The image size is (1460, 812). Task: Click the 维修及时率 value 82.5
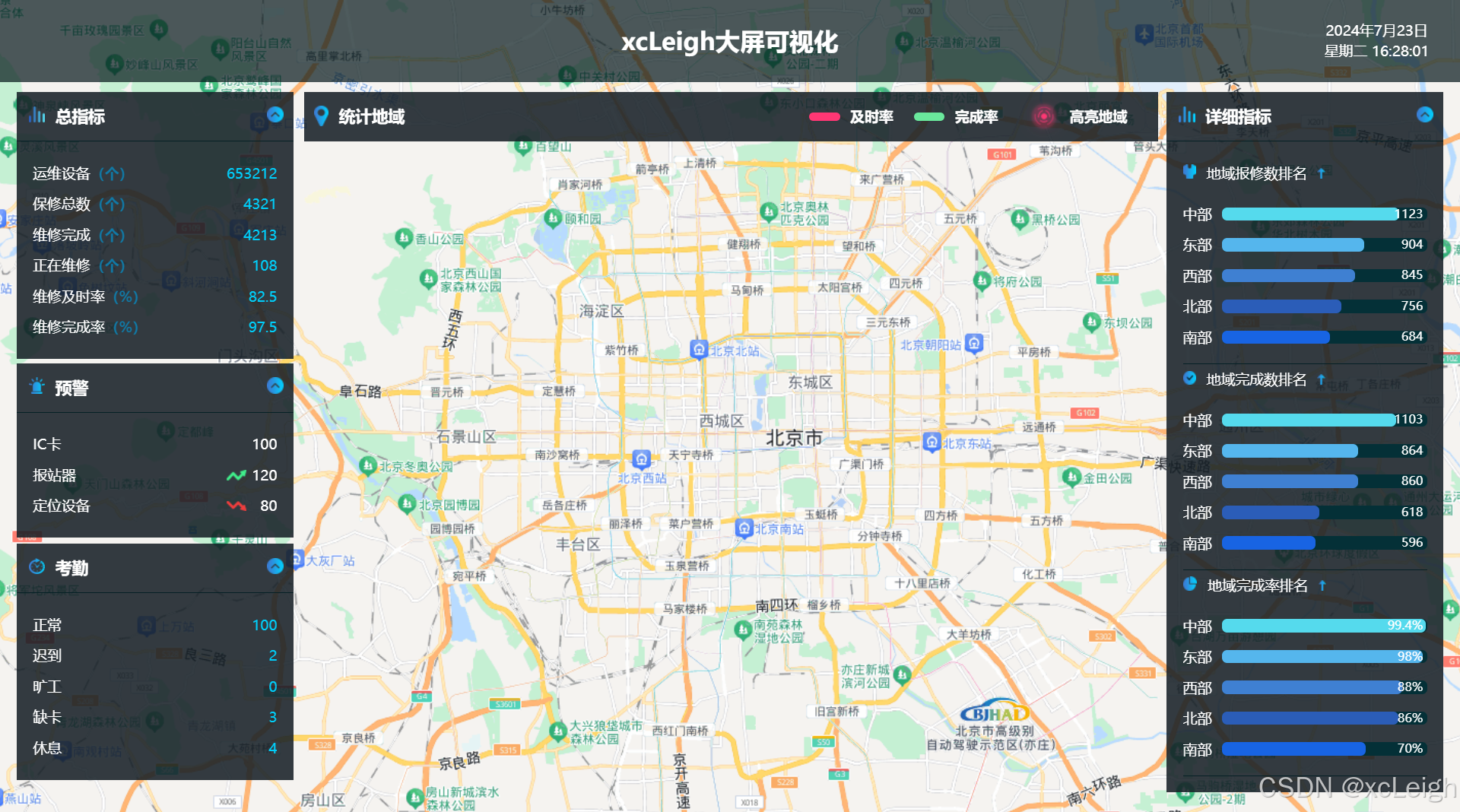(263, 297)
